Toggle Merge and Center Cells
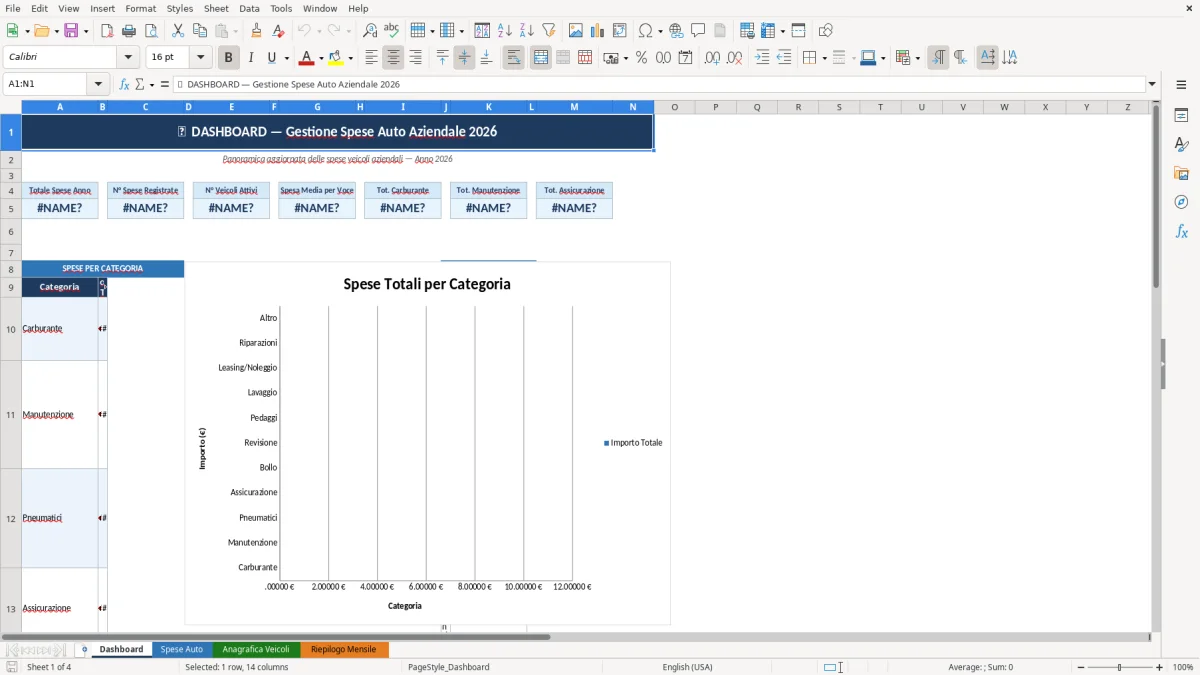The image size is (1200, 675). 541,58
